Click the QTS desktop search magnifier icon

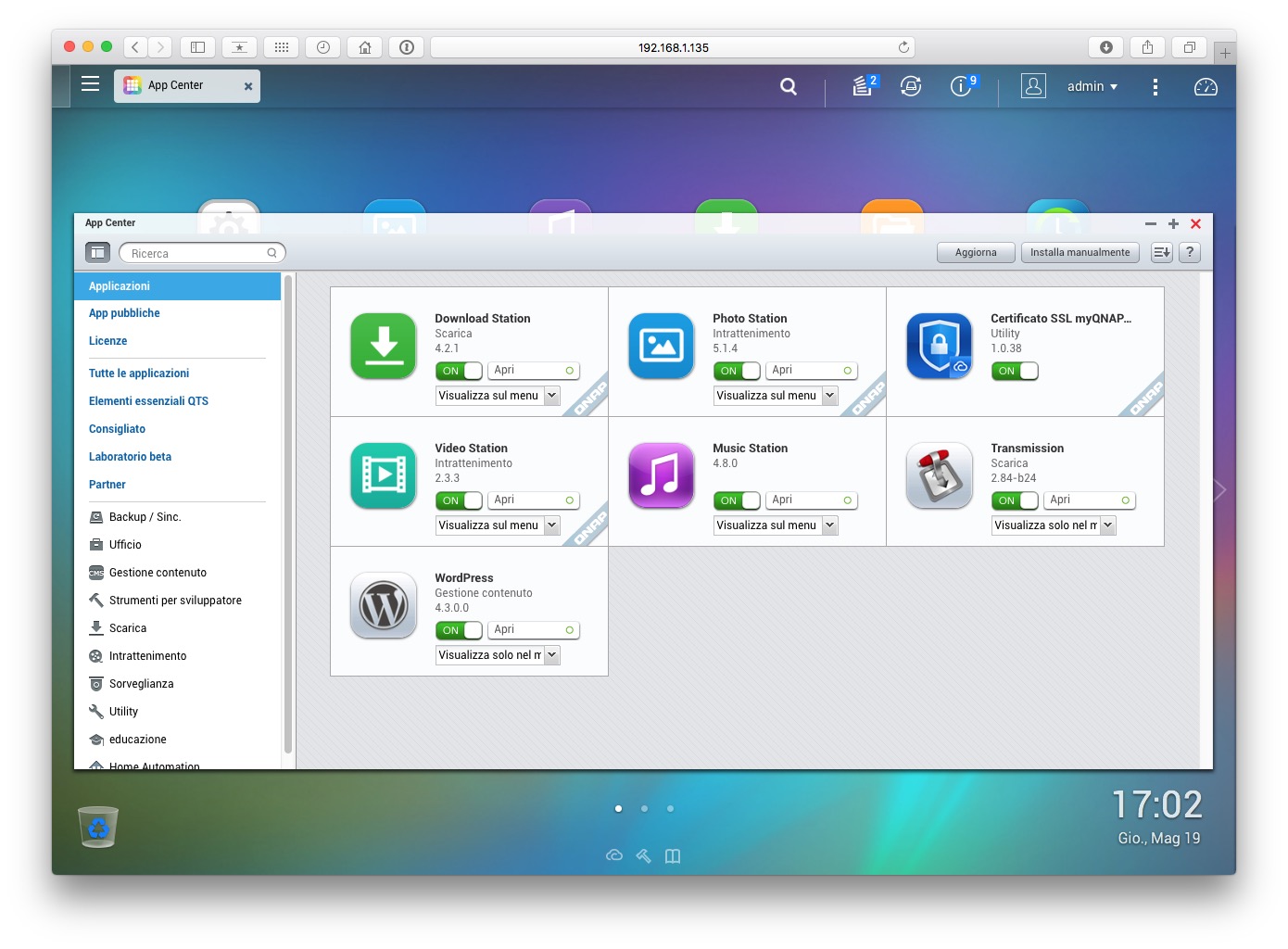[x=789, y=86]
